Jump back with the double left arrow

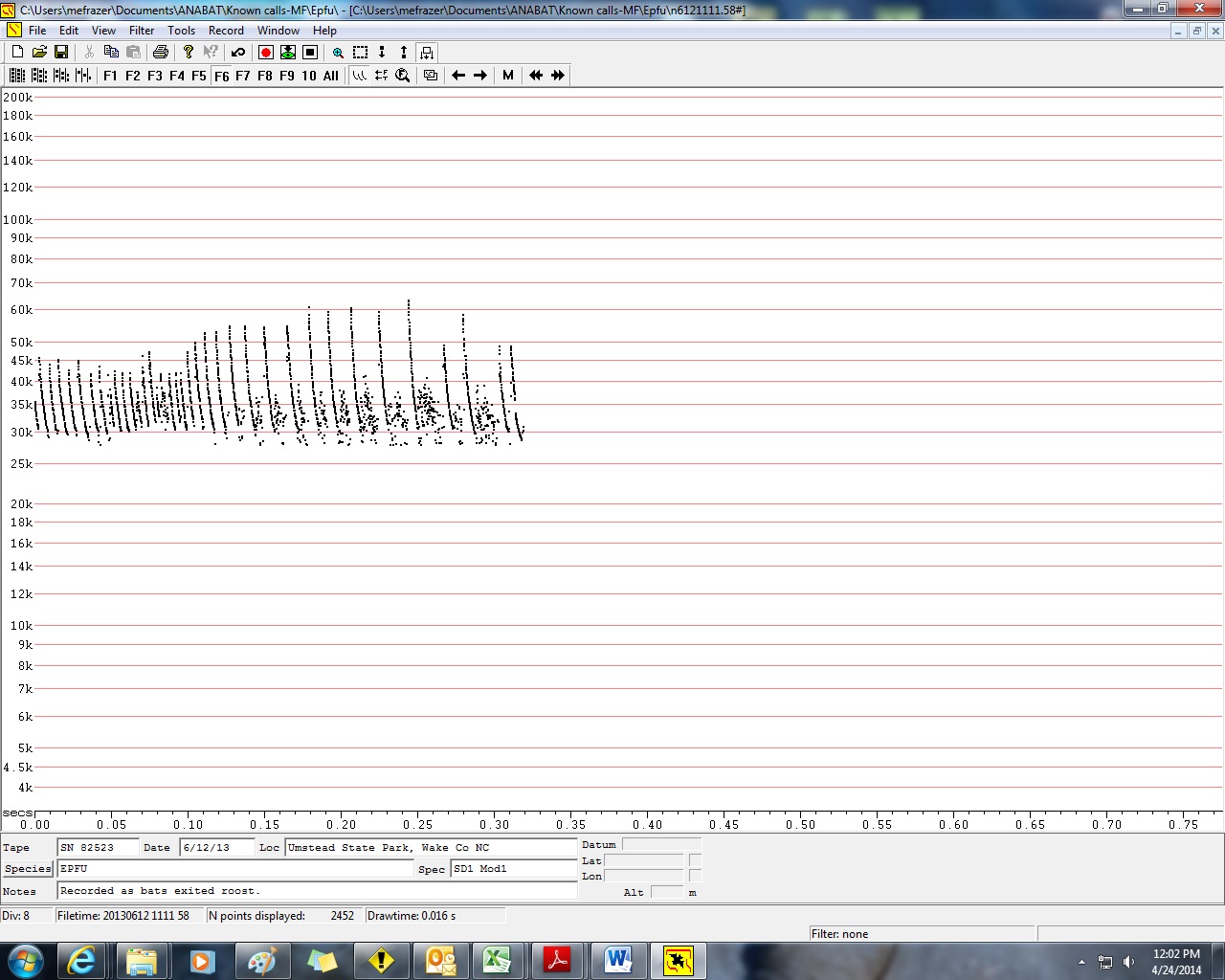click(x=536, y=75)
